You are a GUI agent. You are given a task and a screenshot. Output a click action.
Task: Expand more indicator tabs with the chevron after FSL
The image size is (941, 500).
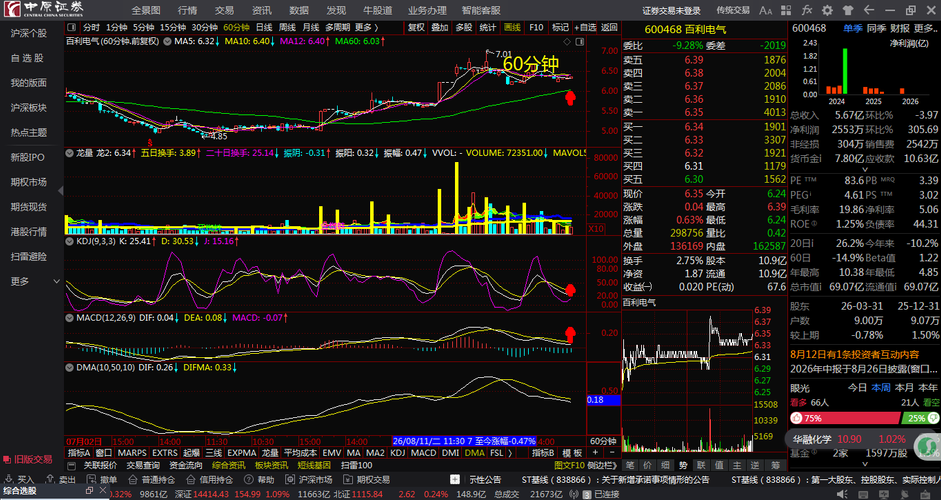point(511,453)
